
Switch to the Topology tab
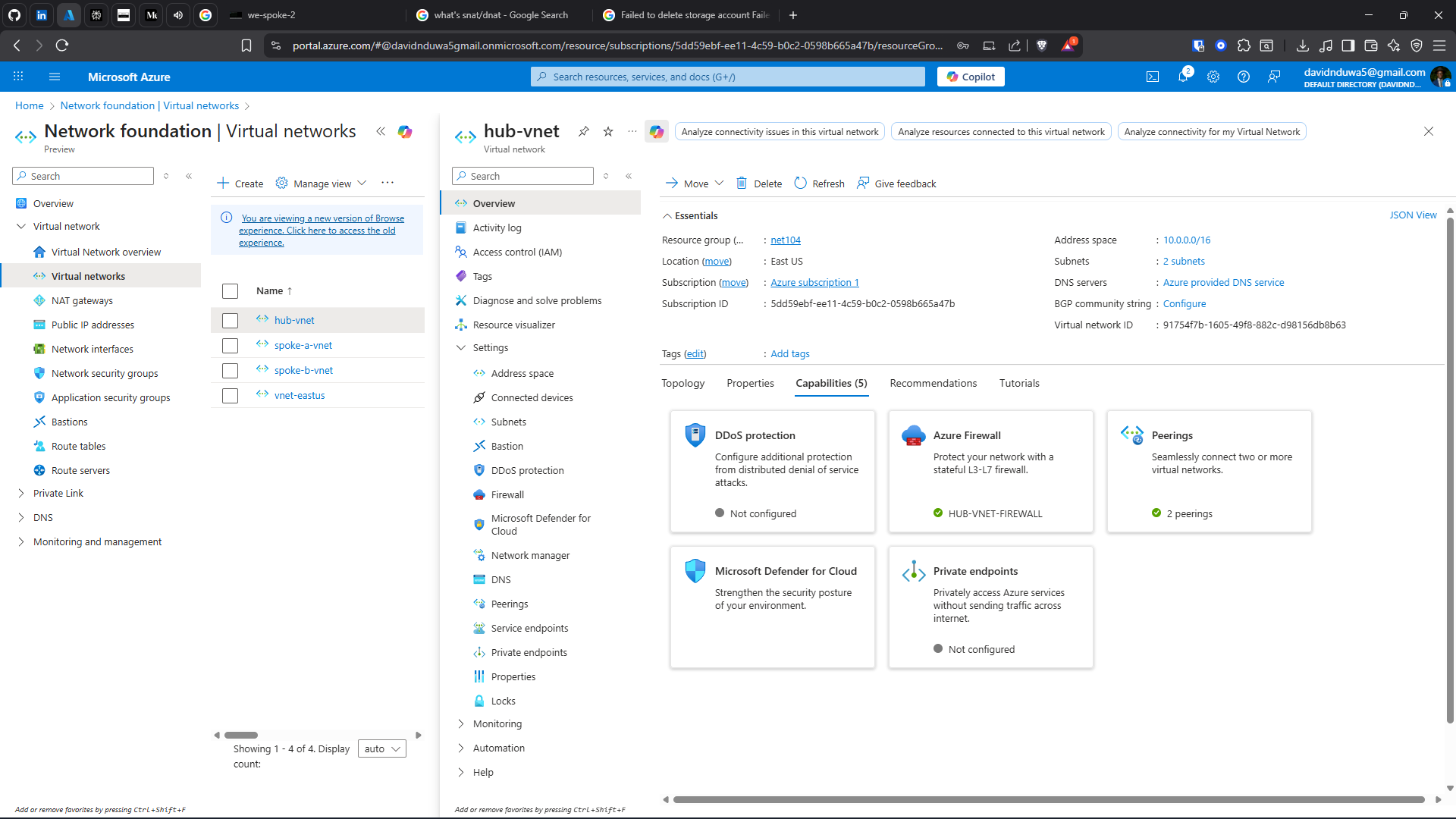[x=682, y=383]
